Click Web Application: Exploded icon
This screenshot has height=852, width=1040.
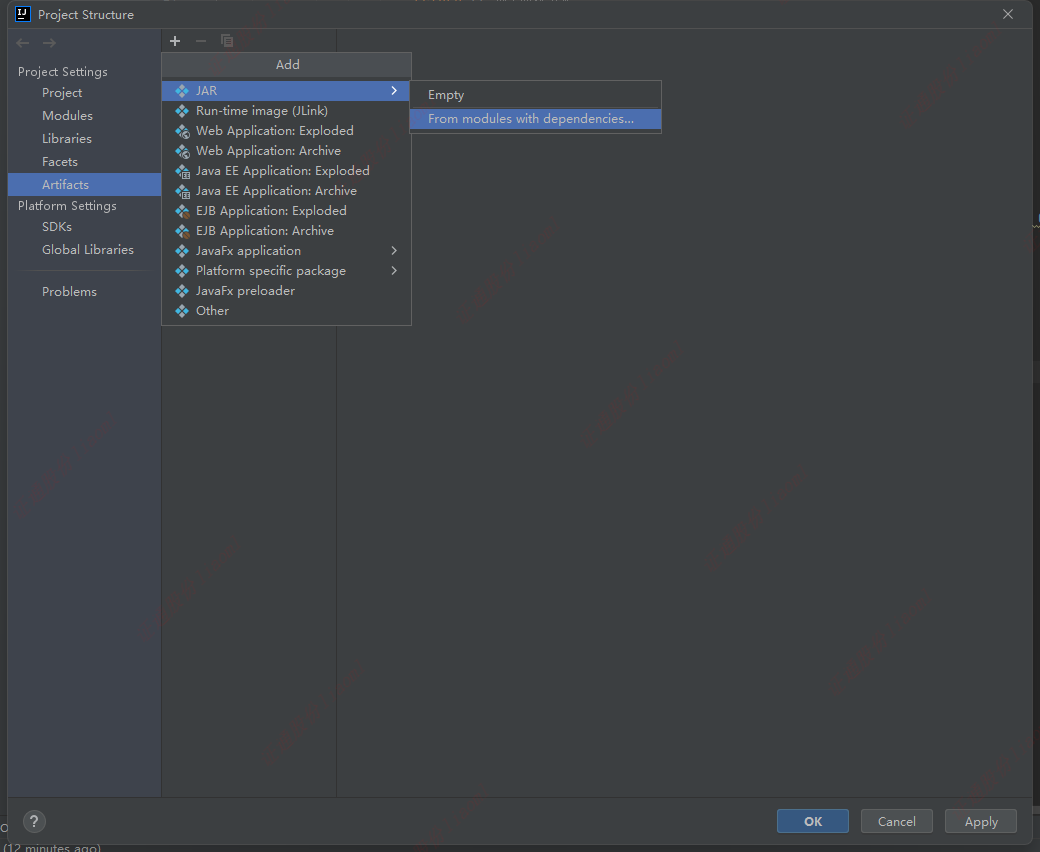pos(182,131)
